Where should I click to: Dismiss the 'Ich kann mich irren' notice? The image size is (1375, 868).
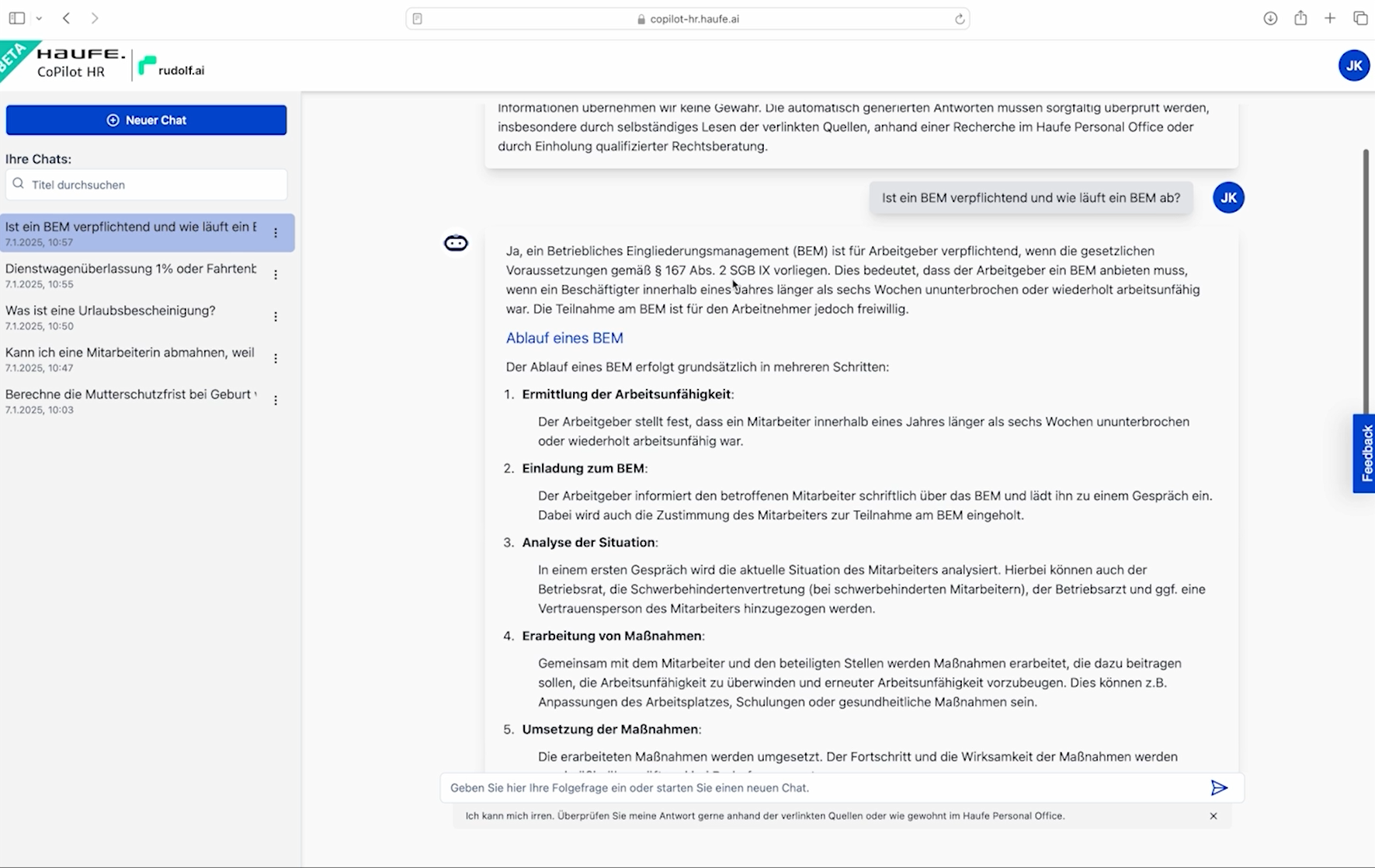1214,816
